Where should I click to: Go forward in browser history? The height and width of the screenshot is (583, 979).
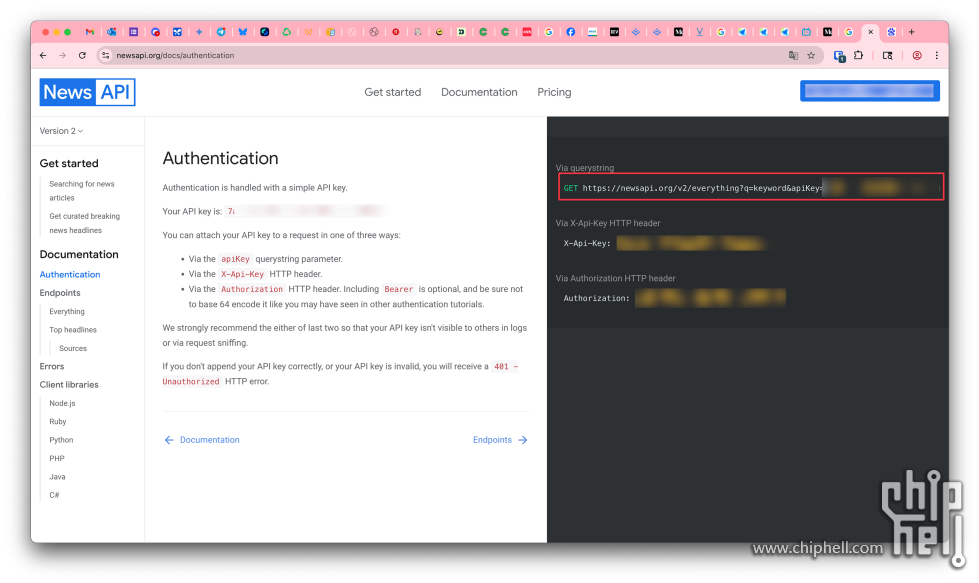click(62, 56)
